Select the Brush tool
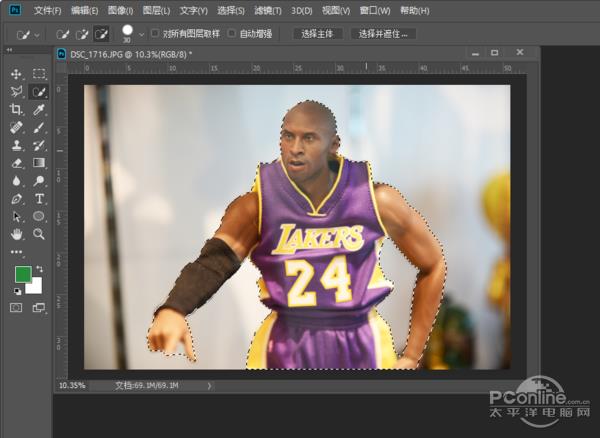 pyautogui.click(x=39, y=127)
